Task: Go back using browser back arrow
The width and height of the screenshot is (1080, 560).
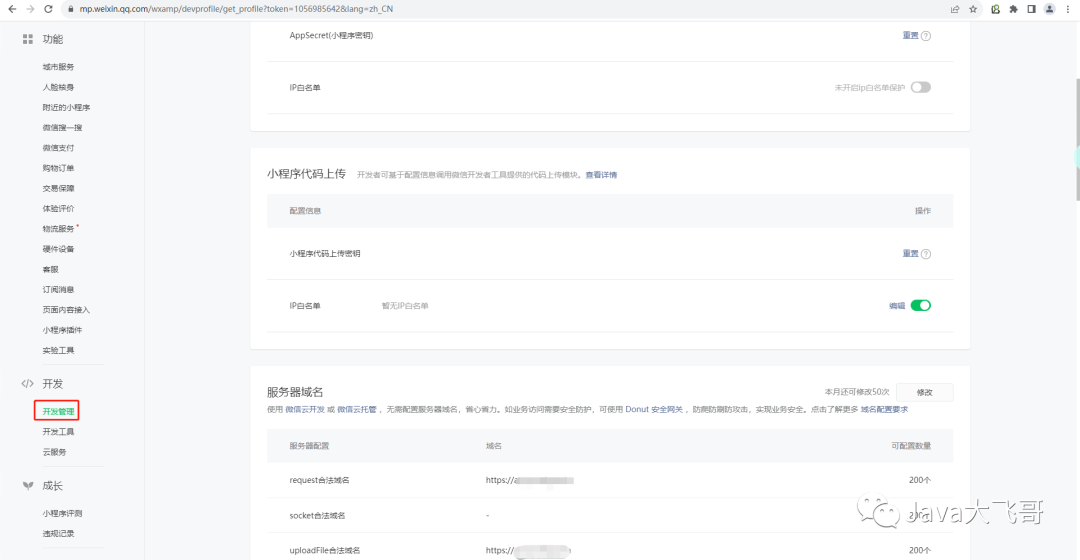Action: 12,9
